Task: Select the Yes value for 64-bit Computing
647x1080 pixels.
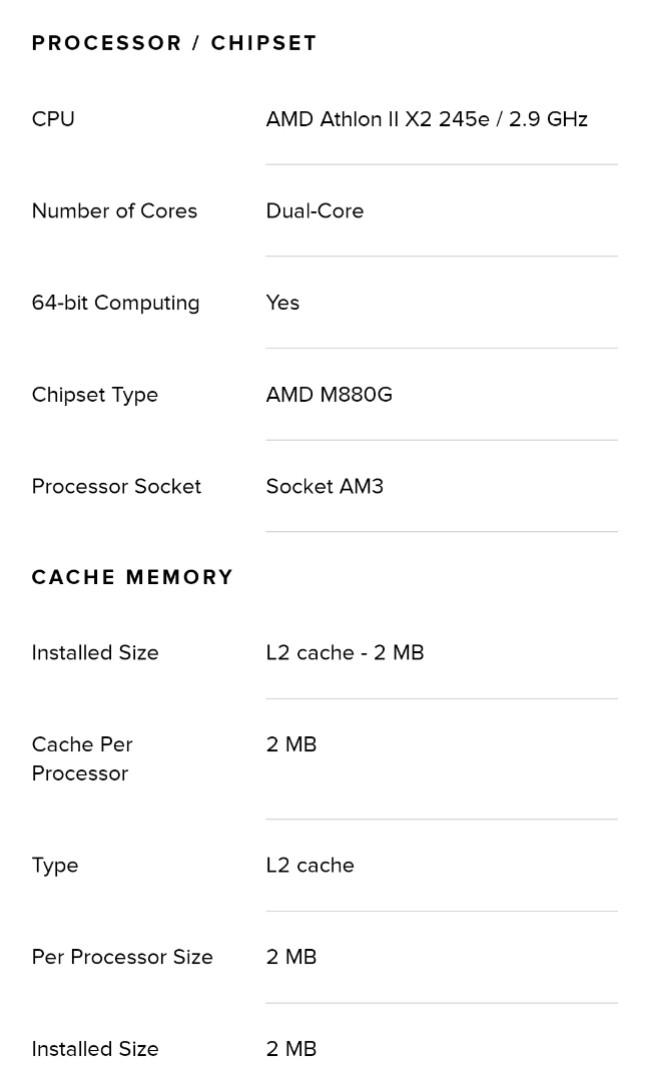Action: tap(282, 303)
